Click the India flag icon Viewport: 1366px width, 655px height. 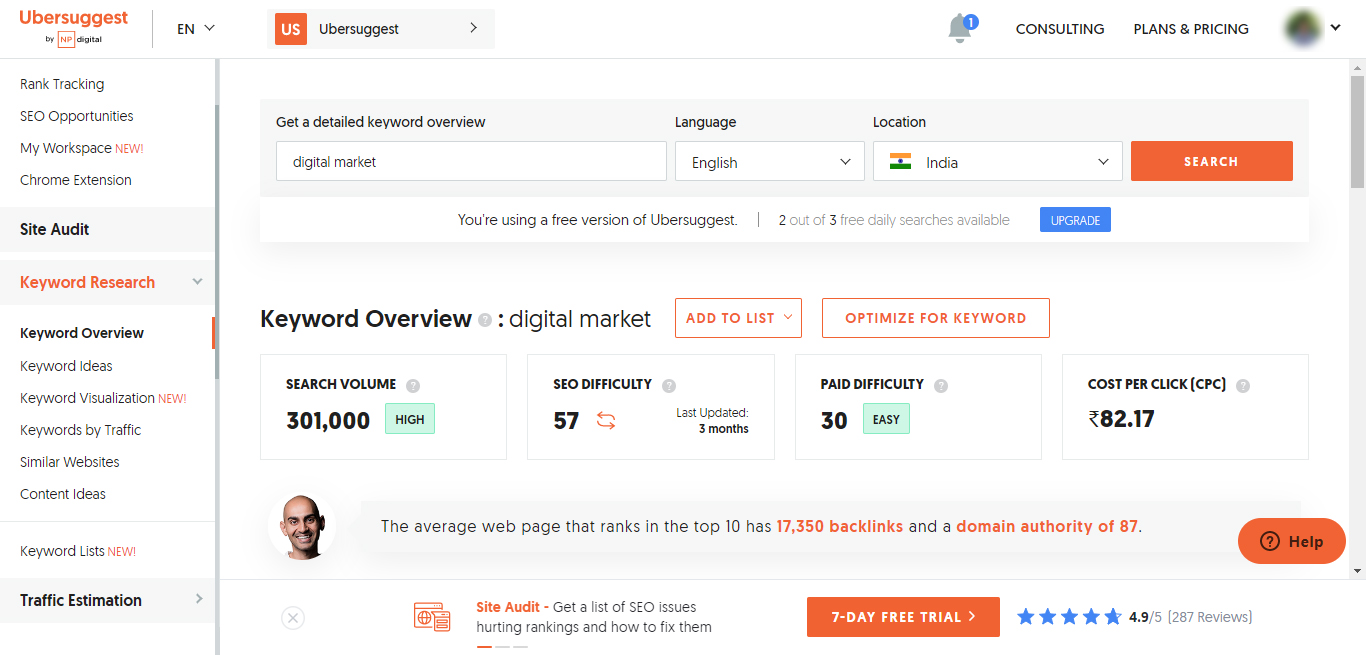point(901,162)
